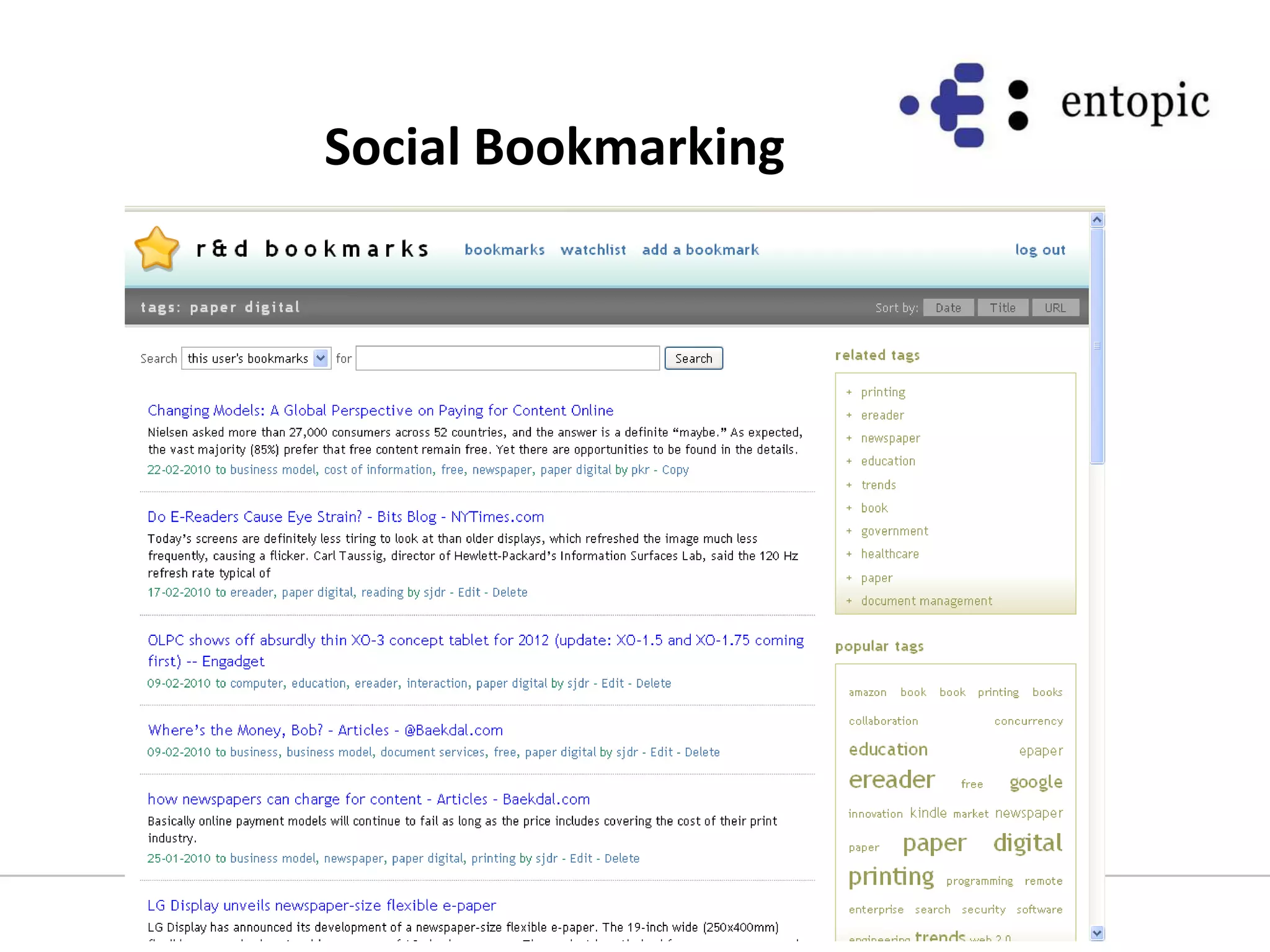Add the trends related tag with plus
The height and width of the screenshot is (952, 1270).
coord(849,485)
